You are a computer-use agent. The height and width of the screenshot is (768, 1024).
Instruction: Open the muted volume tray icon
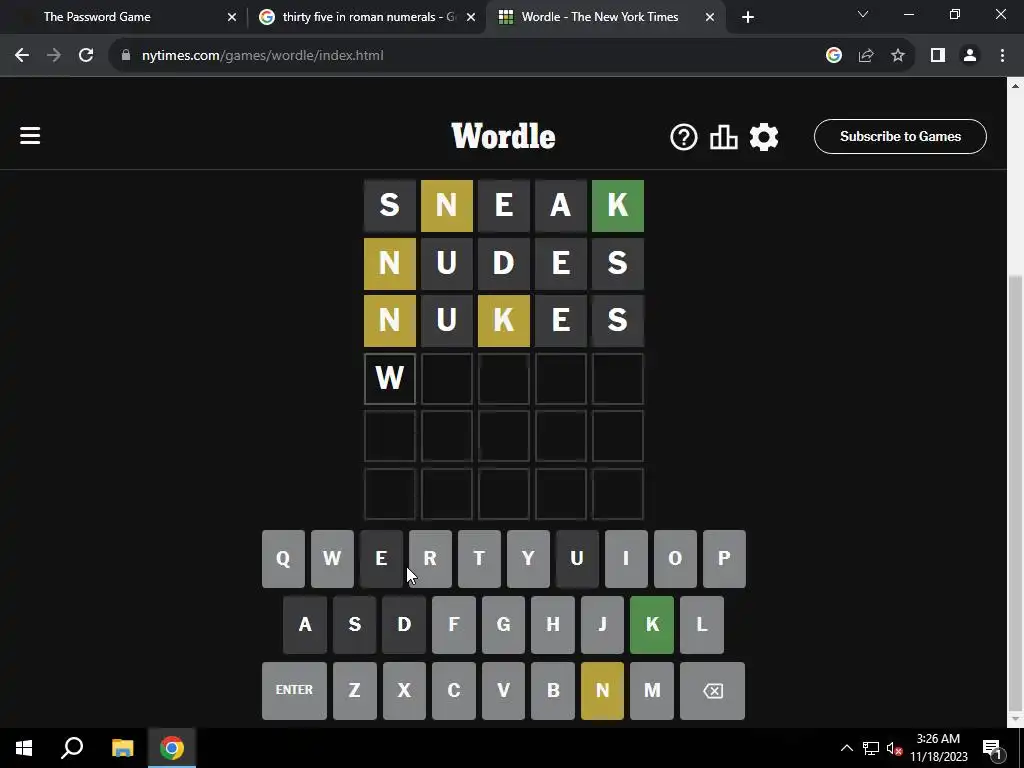895,748
